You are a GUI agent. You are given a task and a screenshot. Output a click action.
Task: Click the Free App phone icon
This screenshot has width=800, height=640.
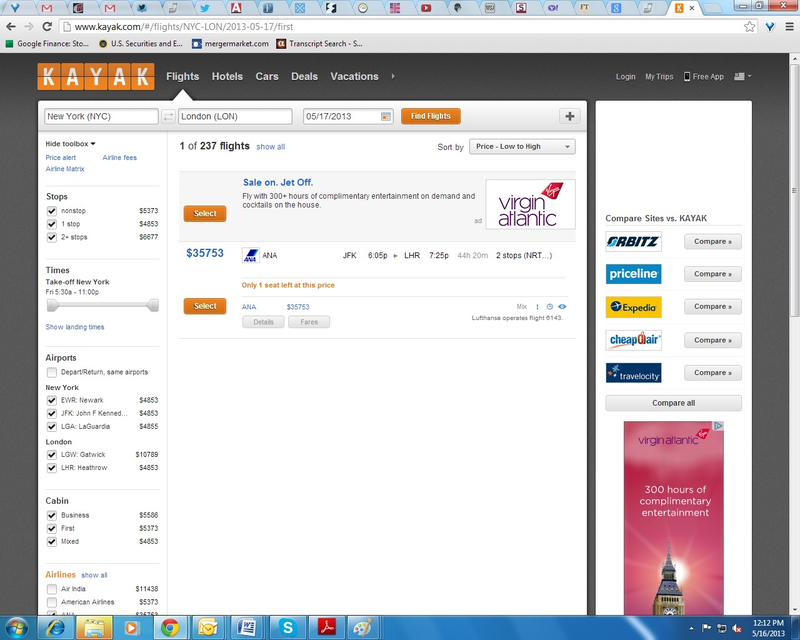click(687, 77)
